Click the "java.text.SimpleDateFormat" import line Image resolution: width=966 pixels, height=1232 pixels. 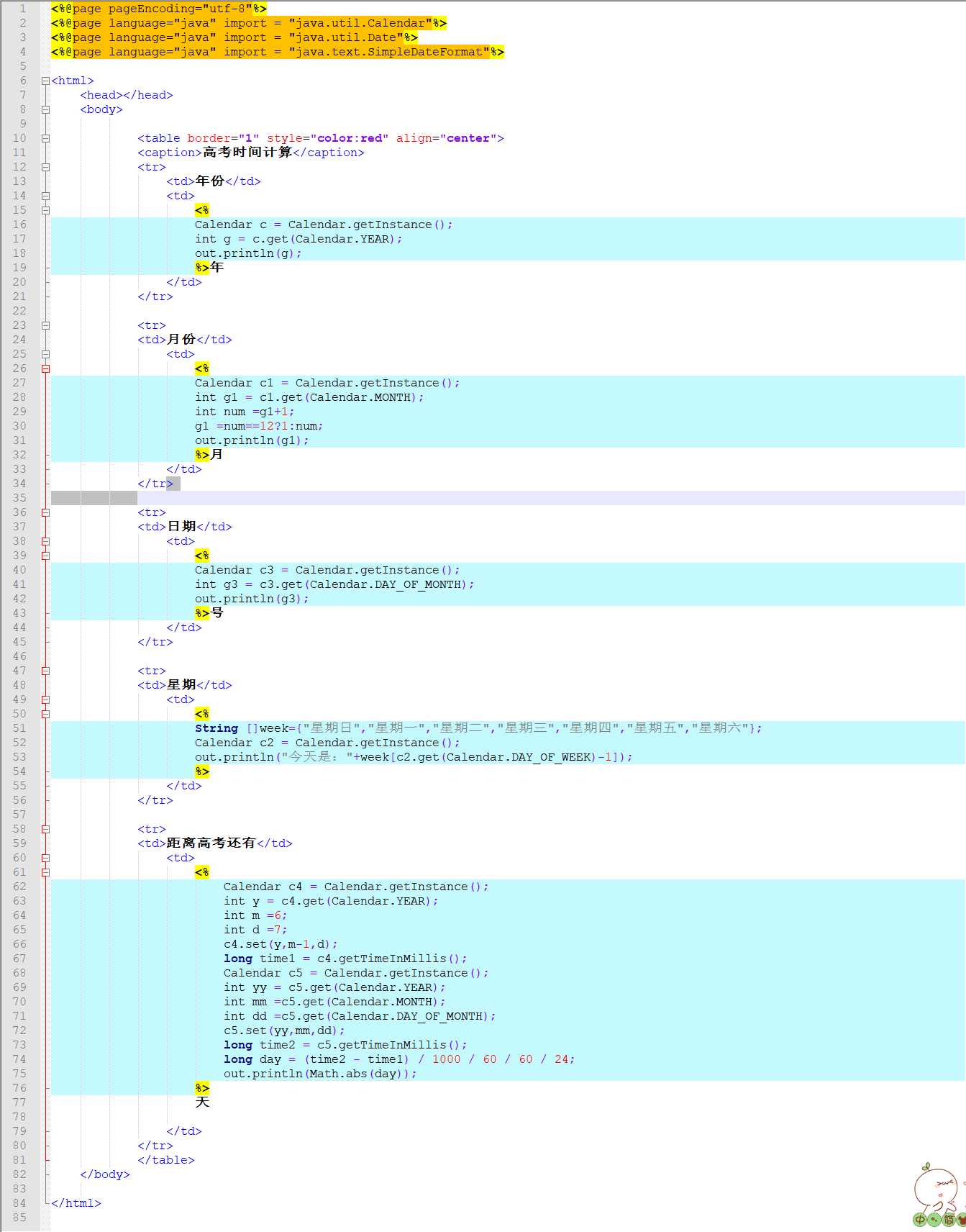[x=278, y=52]
